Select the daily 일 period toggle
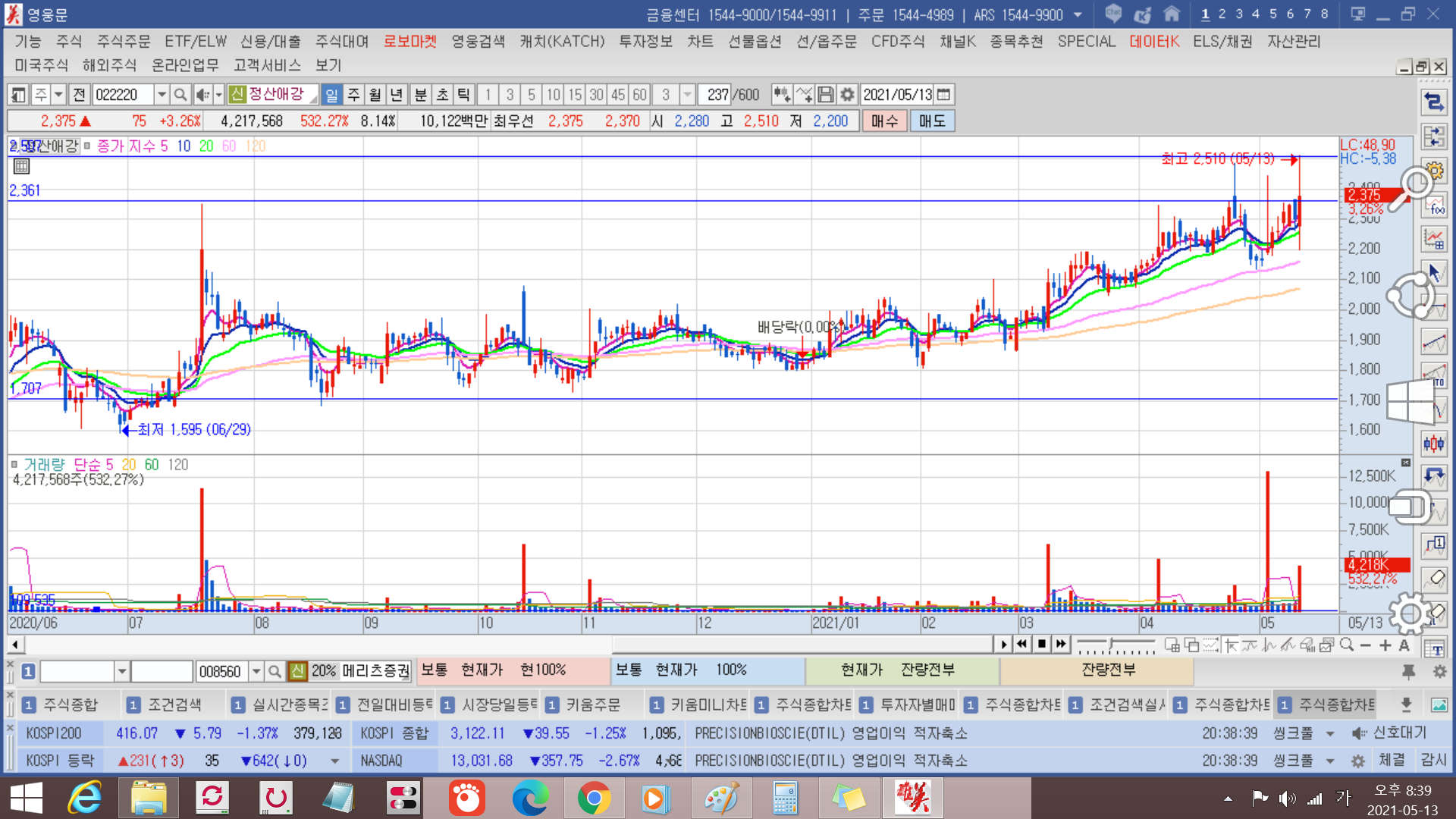 point(332,95)
